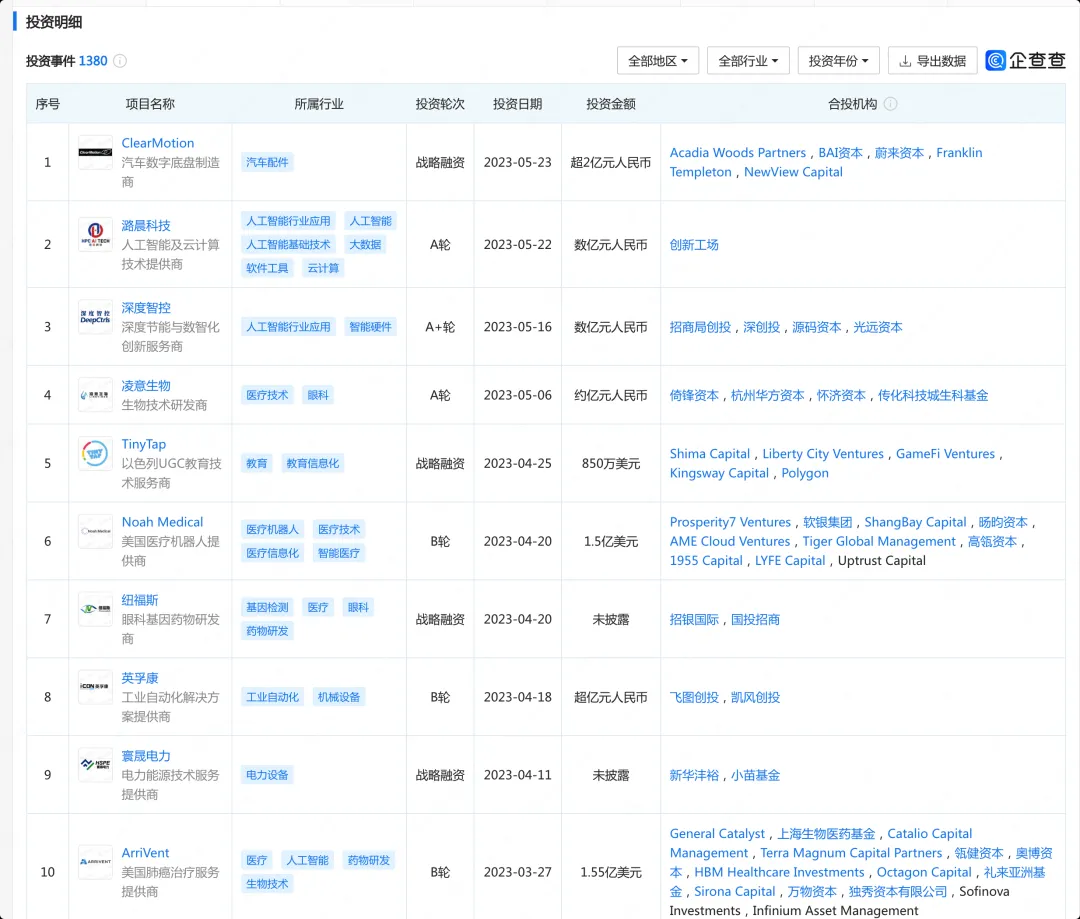Click the 超2亿元人民币 amount cell

tap(611, 162)
